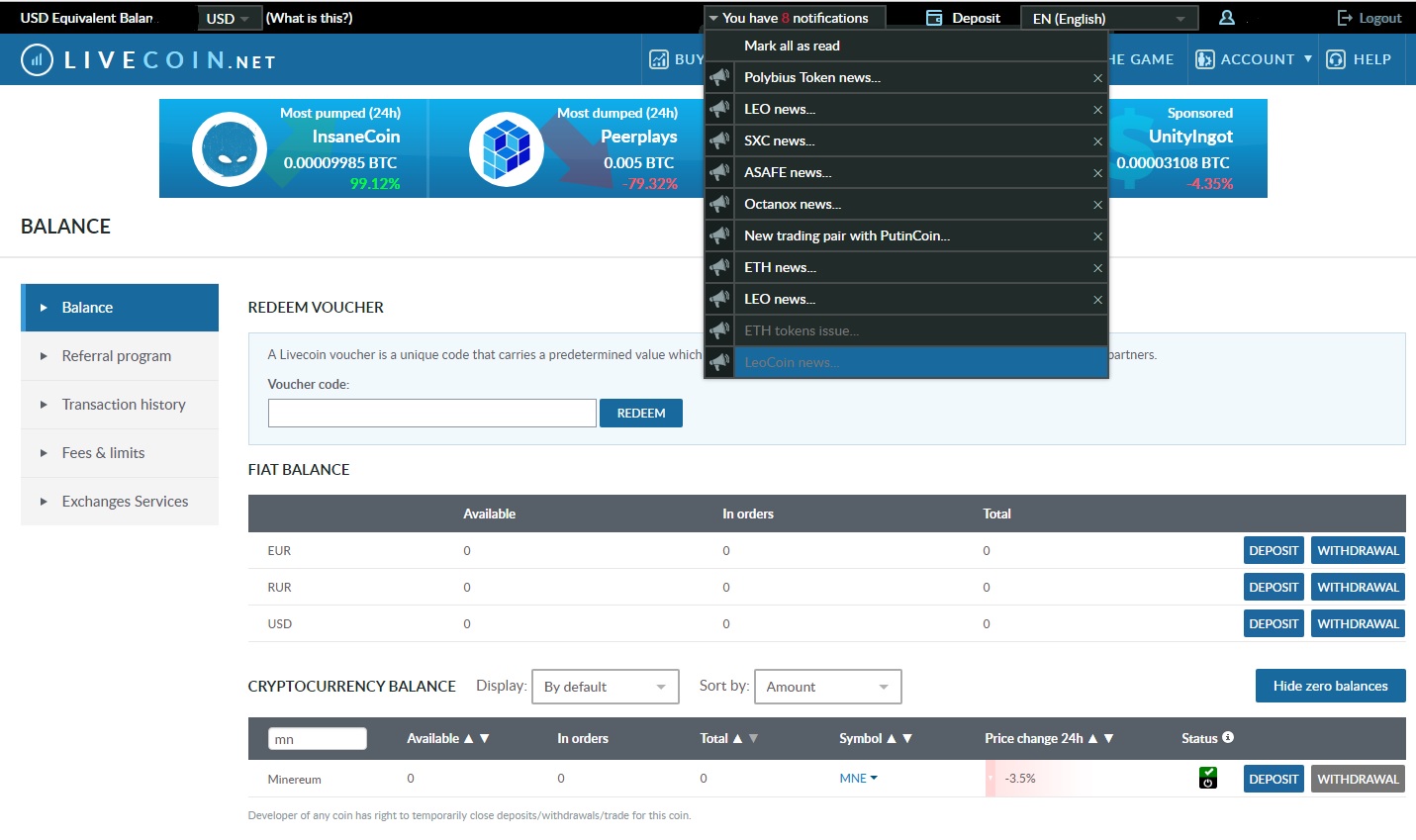Click the Status info icon in table header
Viewport: 1416px width, 840px height.
click(1228, 737)
